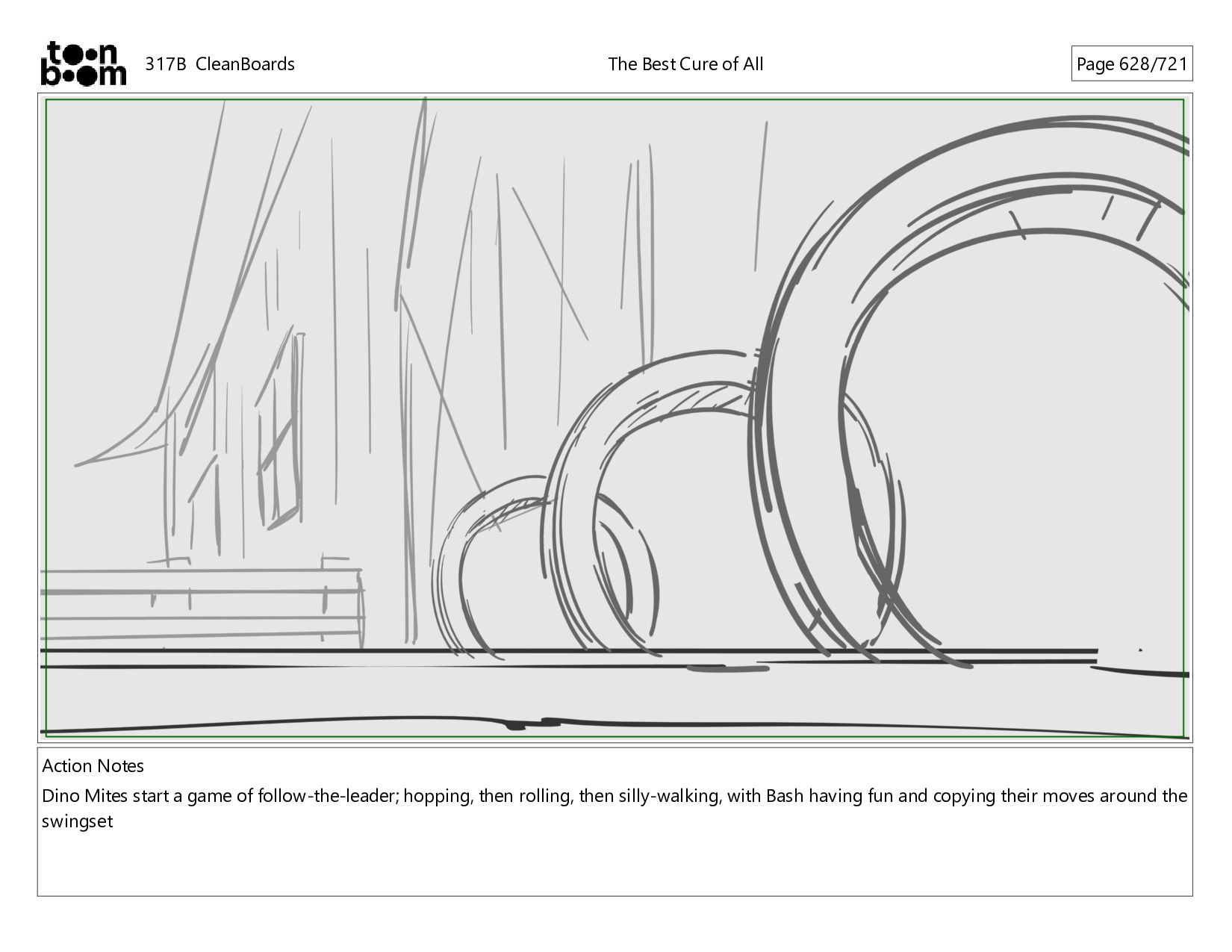This screenshot has width=1232, height=952.
Task: Click the '317B CleanBoards' header text
Action: [x=220, y=64]
